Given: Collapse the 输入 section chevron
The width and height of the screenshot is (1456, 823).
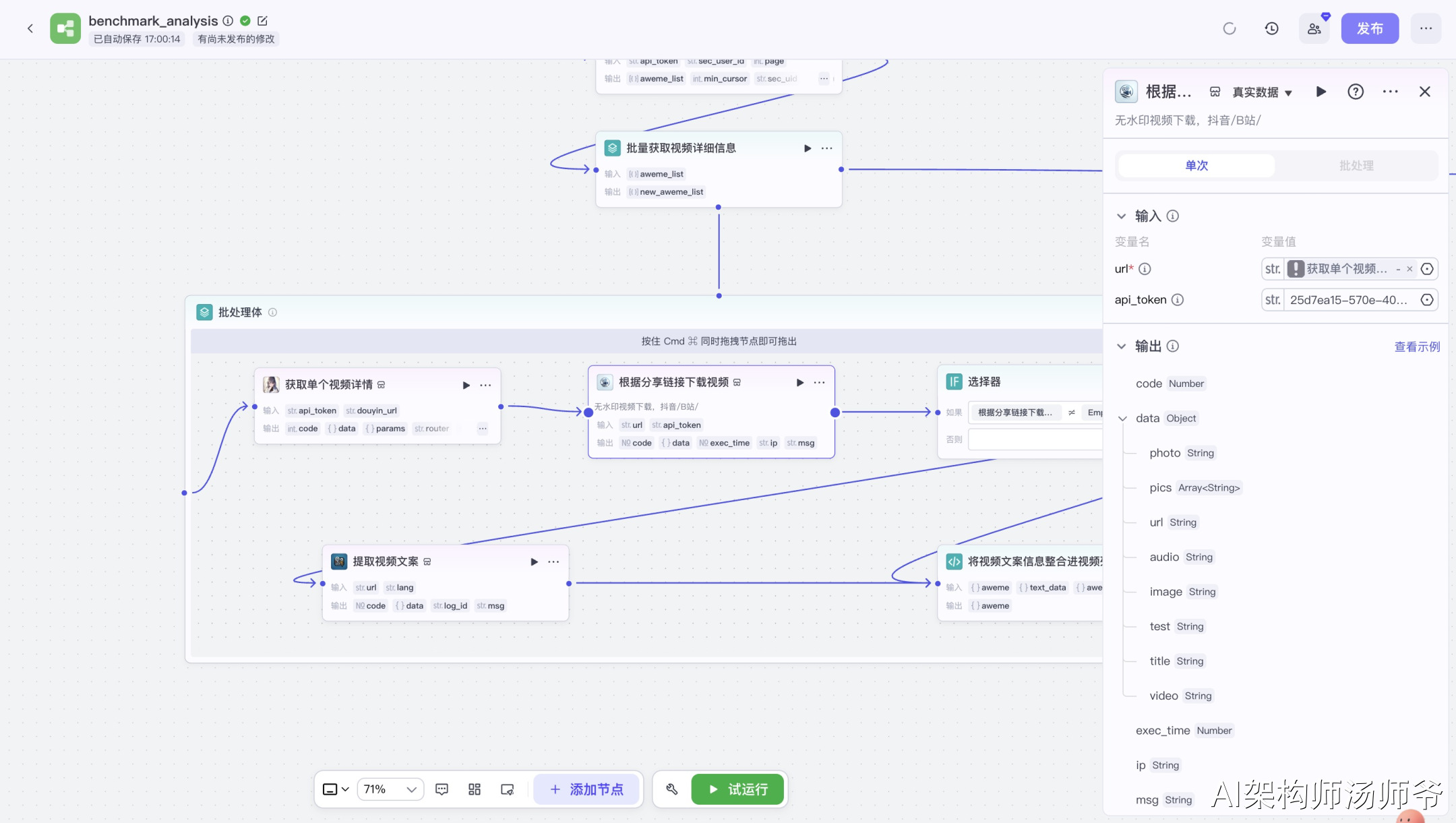Looking at the screenshot, I should (1122, 216).
